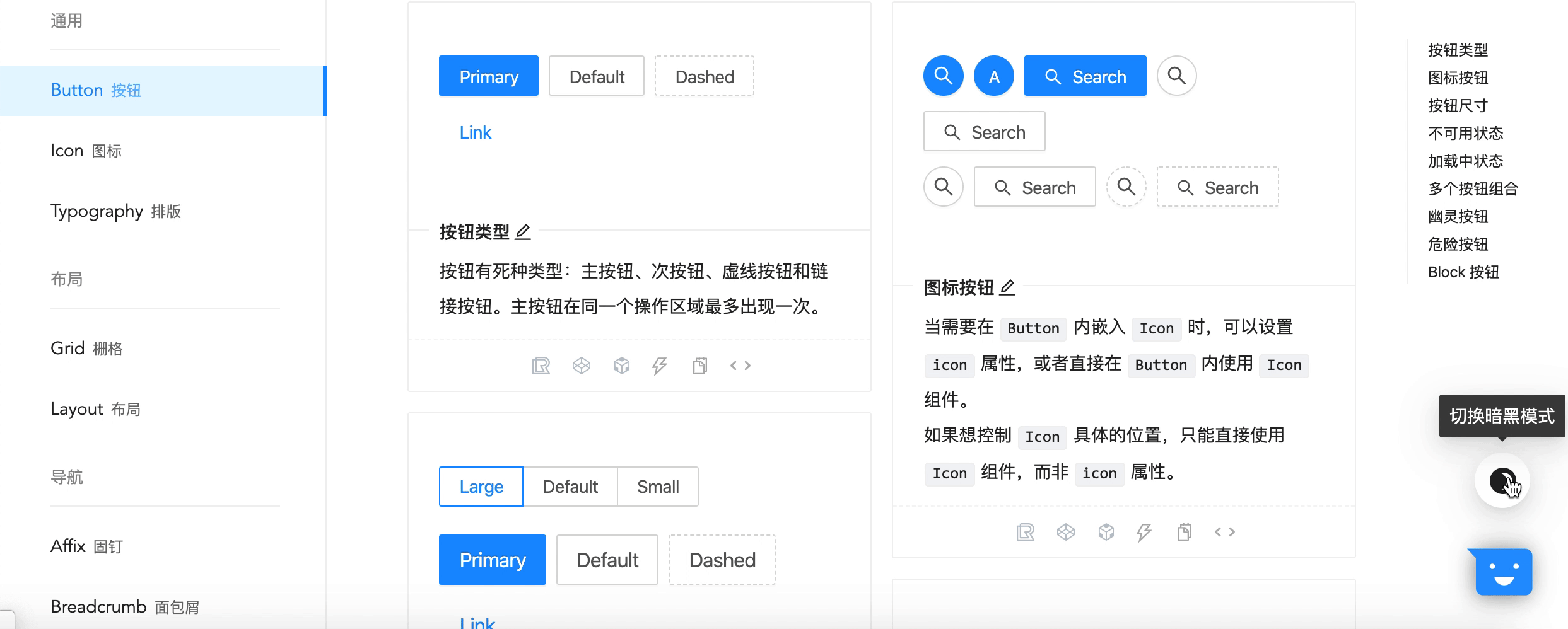
Task: Edit the 按钮类型 section via pencil icon
Action: click(x=523, y=232)
